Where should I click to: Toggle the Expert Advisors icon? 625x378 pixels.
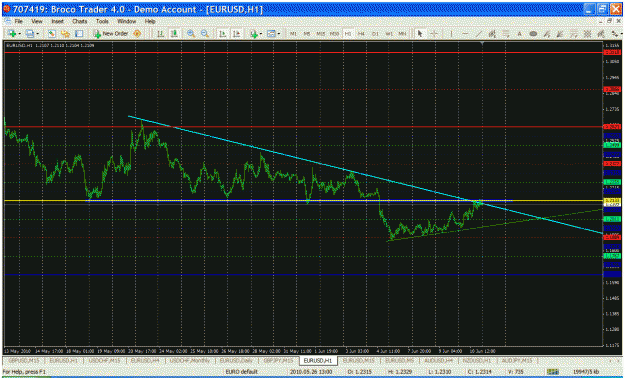(x=137, y=34)
